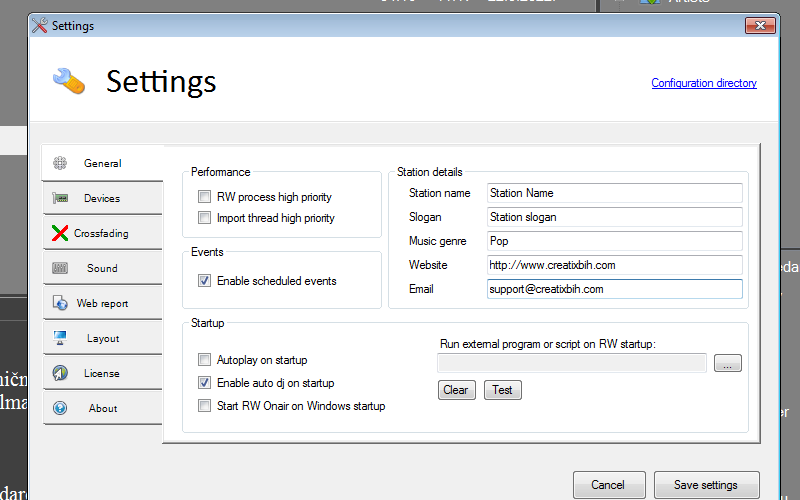
Task: Click the Website input field
Action: [614, 265]
